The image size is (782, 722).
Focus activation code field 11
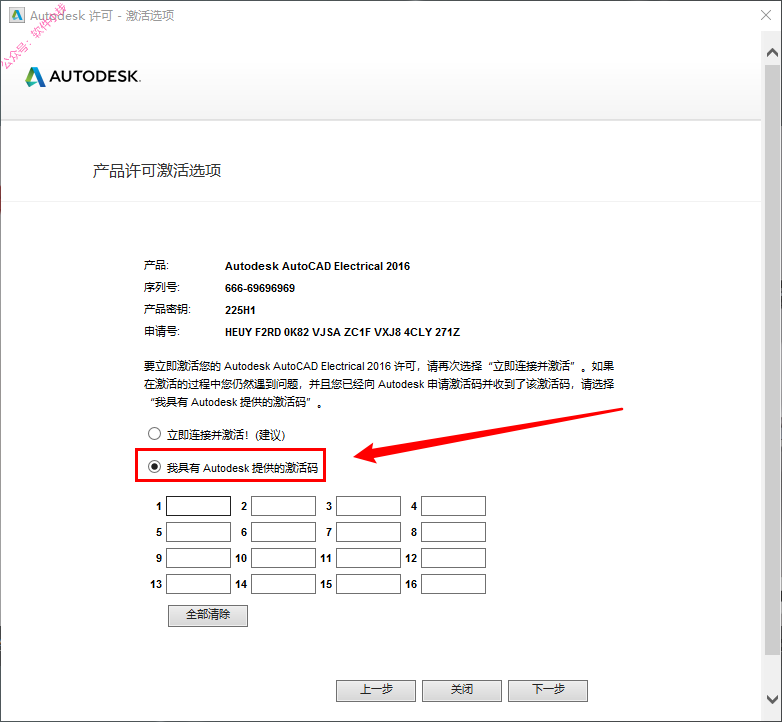(369, 558)
